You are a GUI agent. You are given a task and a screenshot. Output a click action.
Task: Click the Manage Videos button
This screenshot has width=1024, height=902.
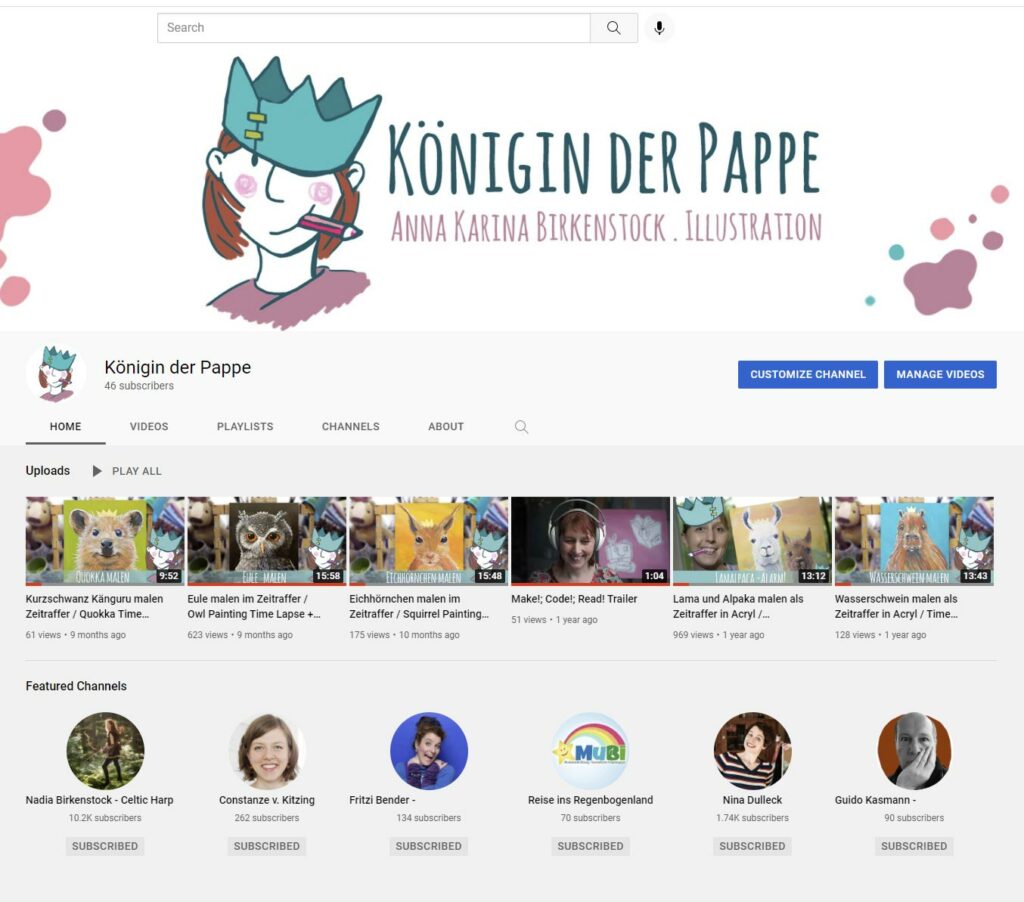pyautogui.click(x=940, y=374)
